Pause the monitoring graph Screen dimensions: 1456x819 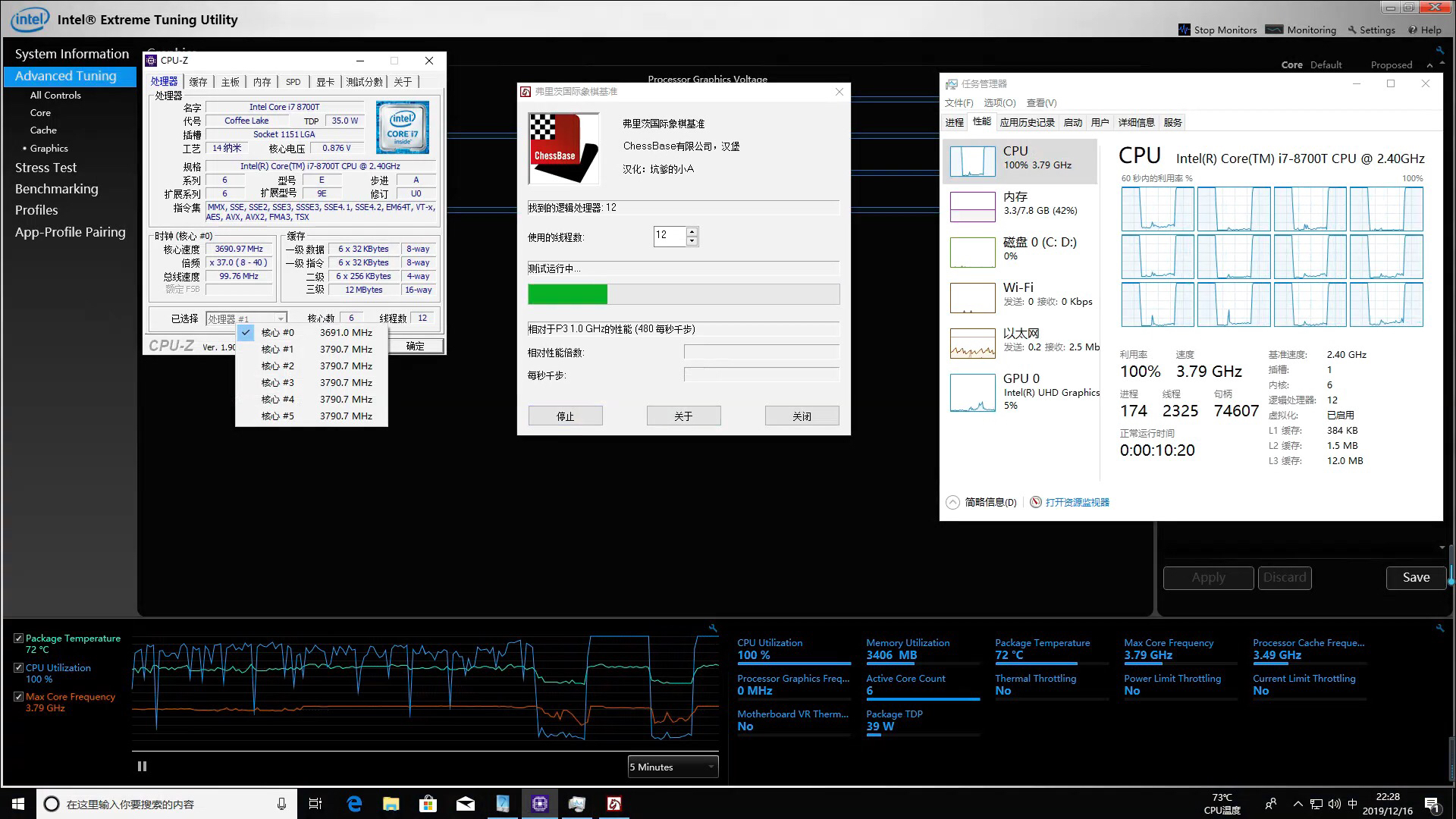[x=142, y=767]
